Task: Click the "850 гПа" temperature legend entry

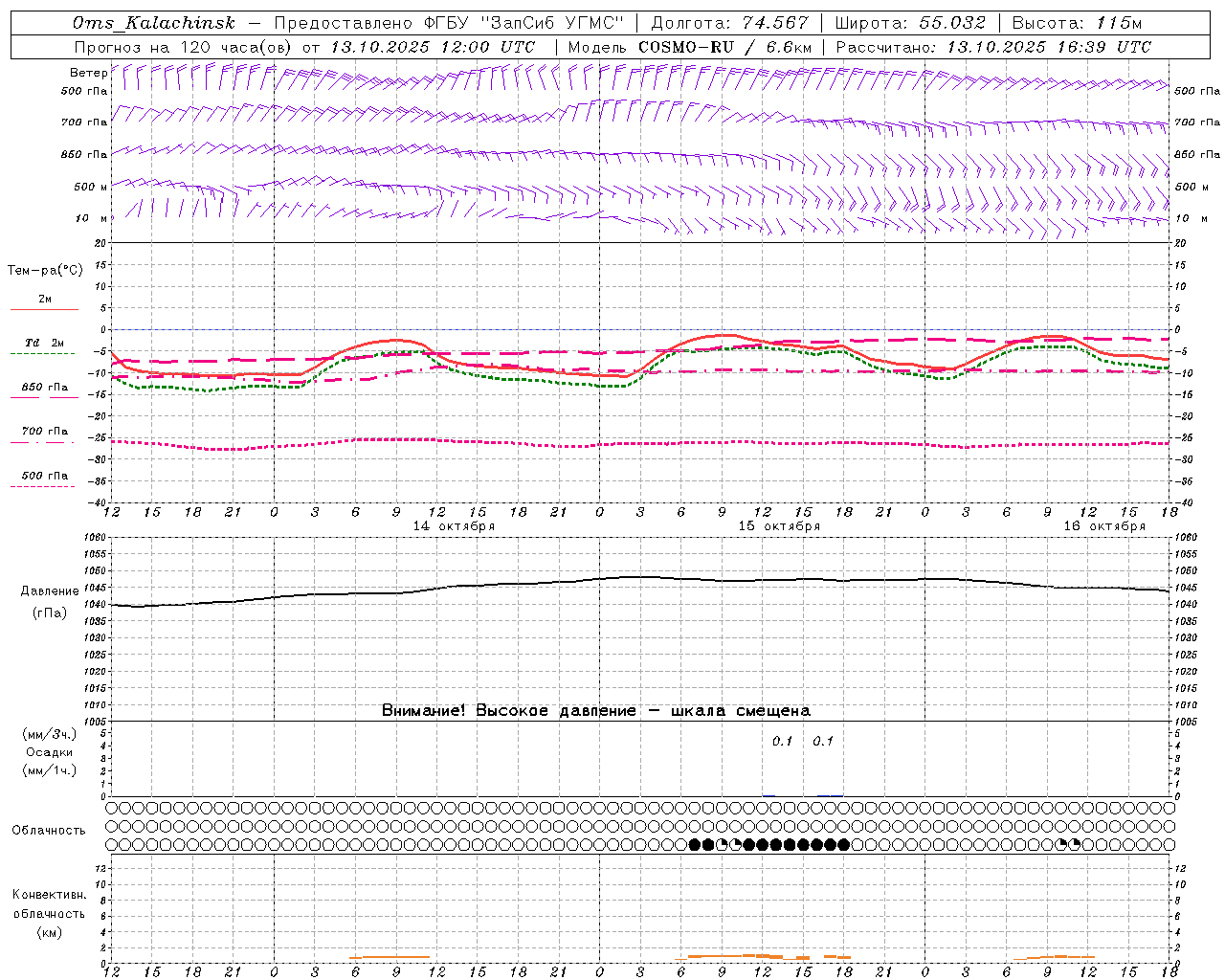Action: (x=45, y=387)
